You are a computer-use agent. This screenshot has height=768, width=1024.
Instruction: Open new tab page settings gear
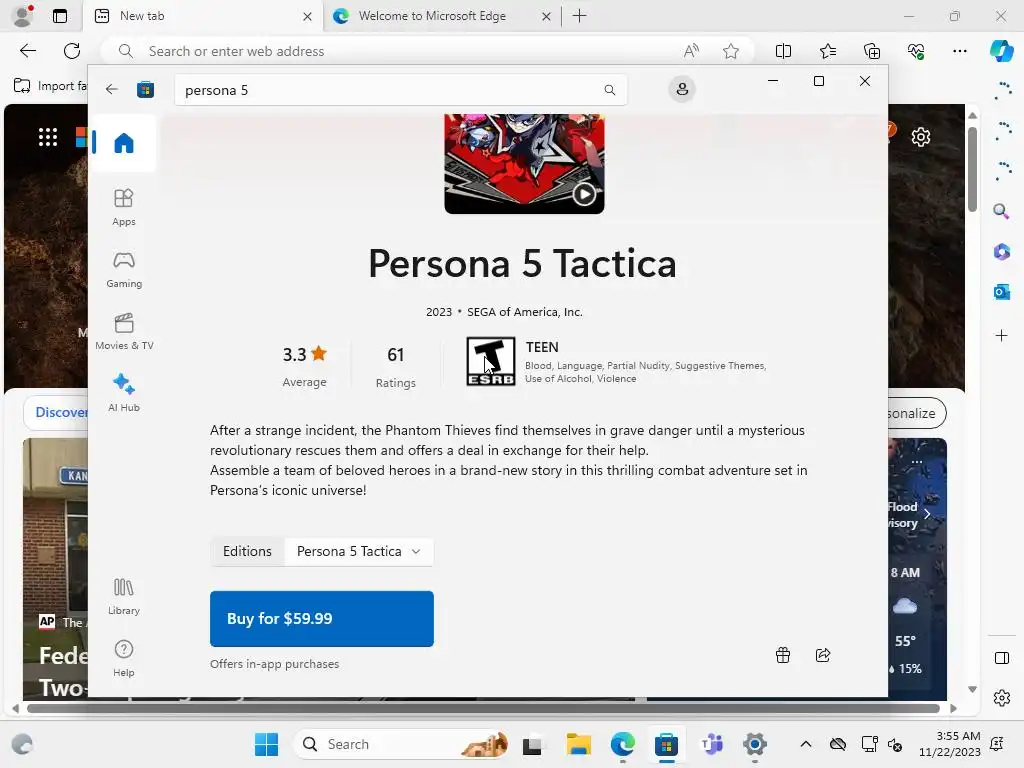[921, 137]
